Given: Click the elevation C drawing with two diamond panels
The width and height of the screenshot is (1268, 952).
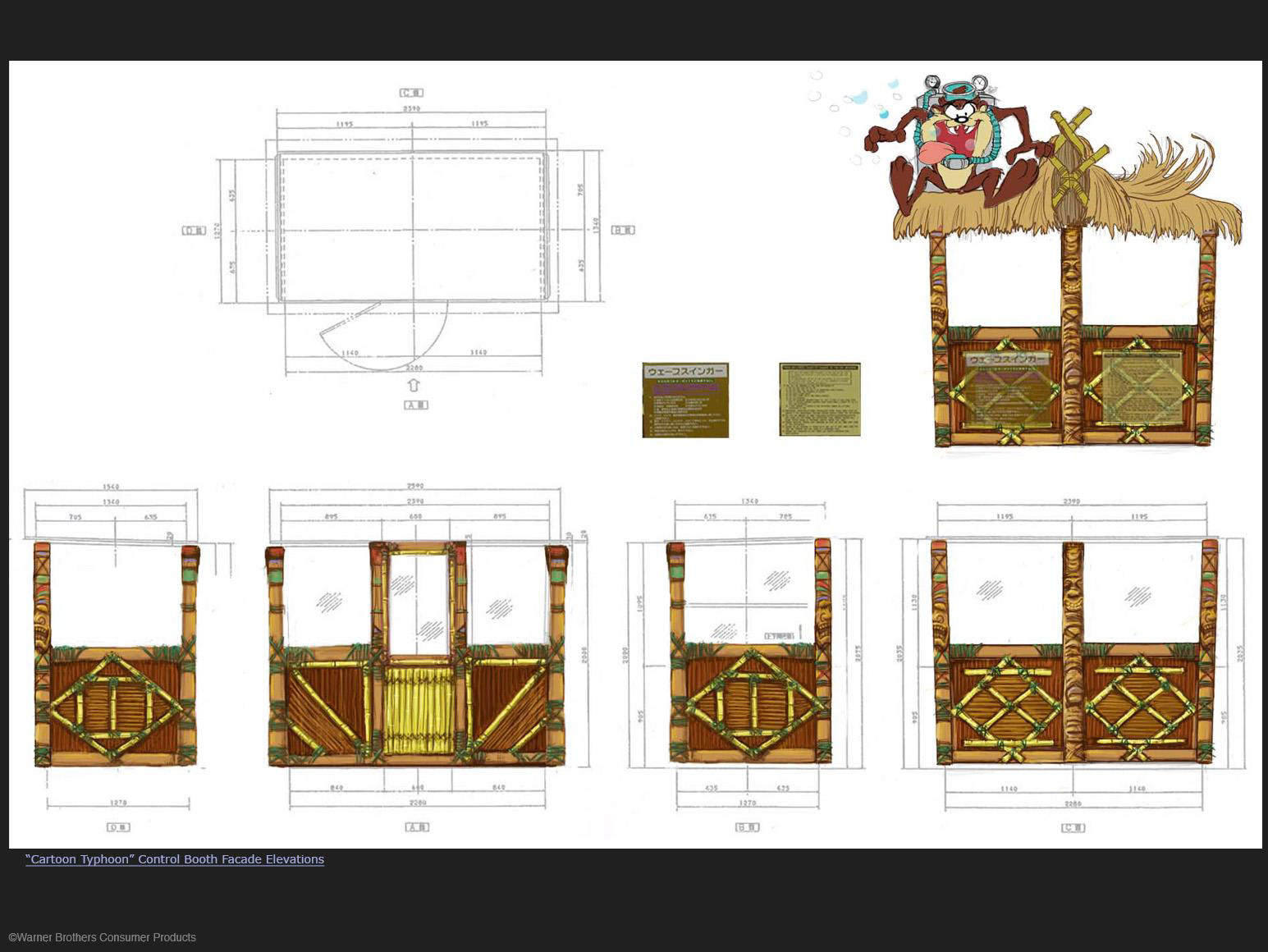Looking at the screenshot, I should tap(1073, 665).
